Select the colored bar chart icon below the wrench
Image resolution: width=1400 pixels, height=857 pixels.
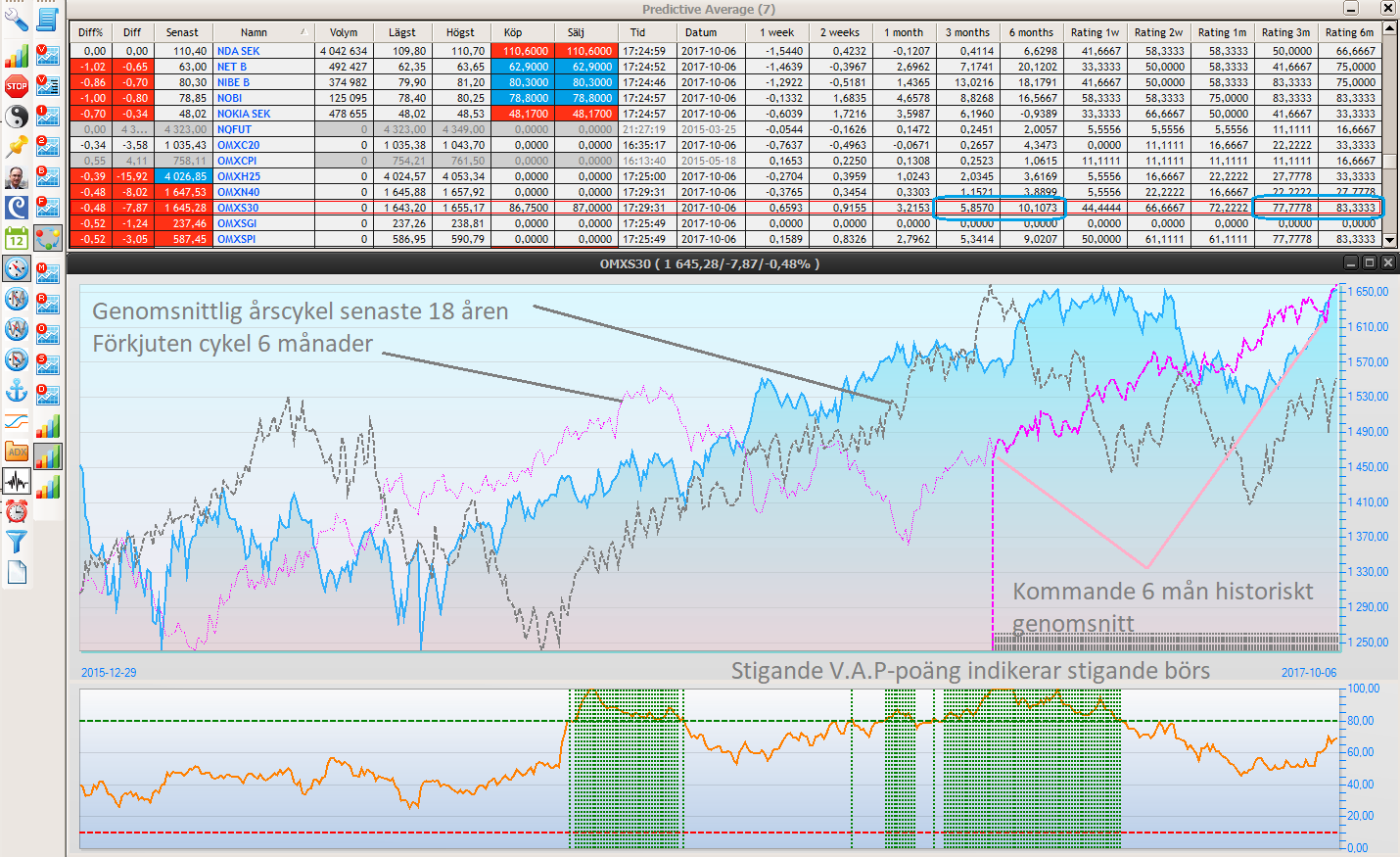(17, 55)
